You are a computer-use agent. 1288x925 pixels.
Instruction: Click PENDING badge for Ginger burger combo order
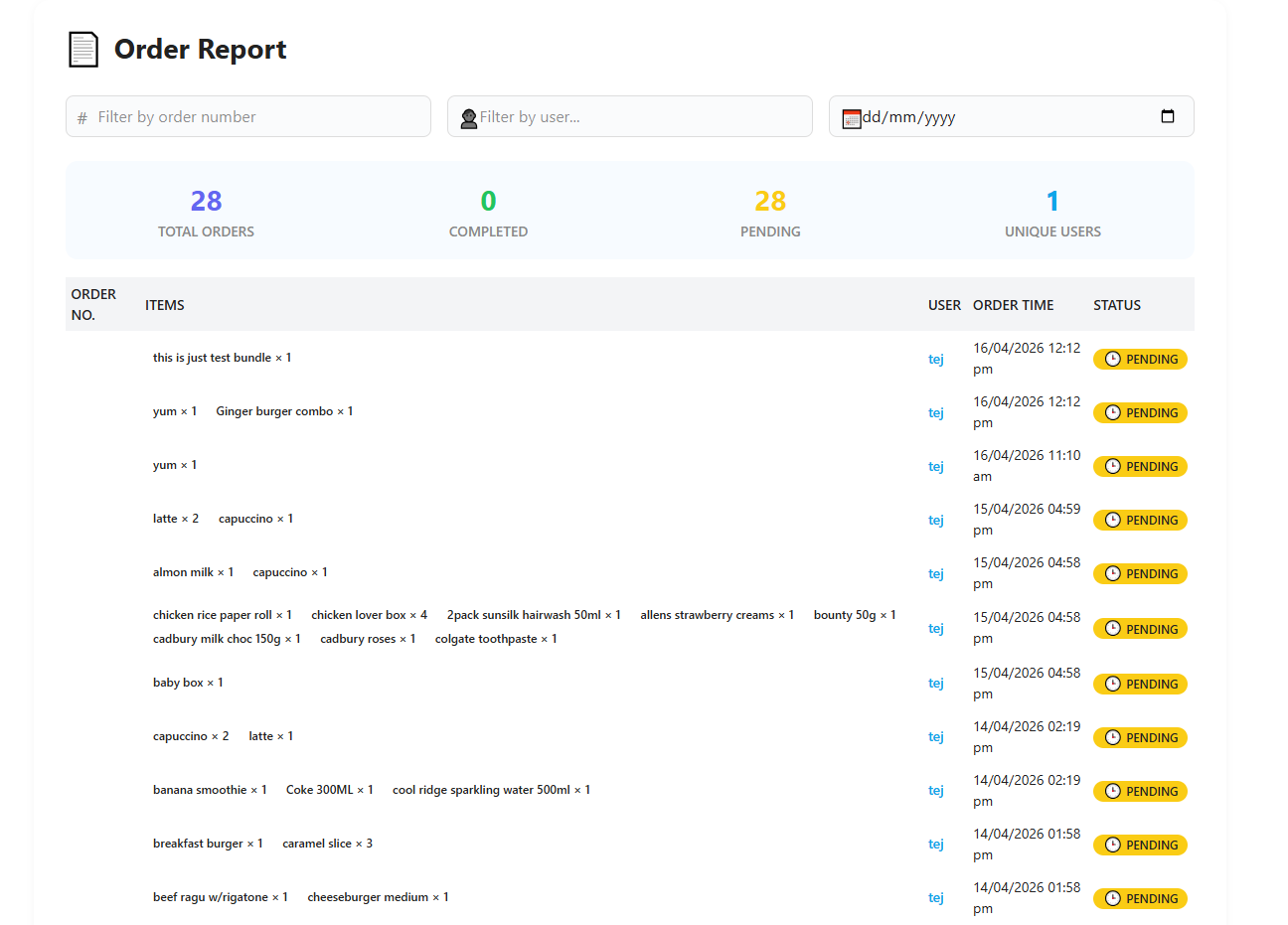[x=1140, y=412]
